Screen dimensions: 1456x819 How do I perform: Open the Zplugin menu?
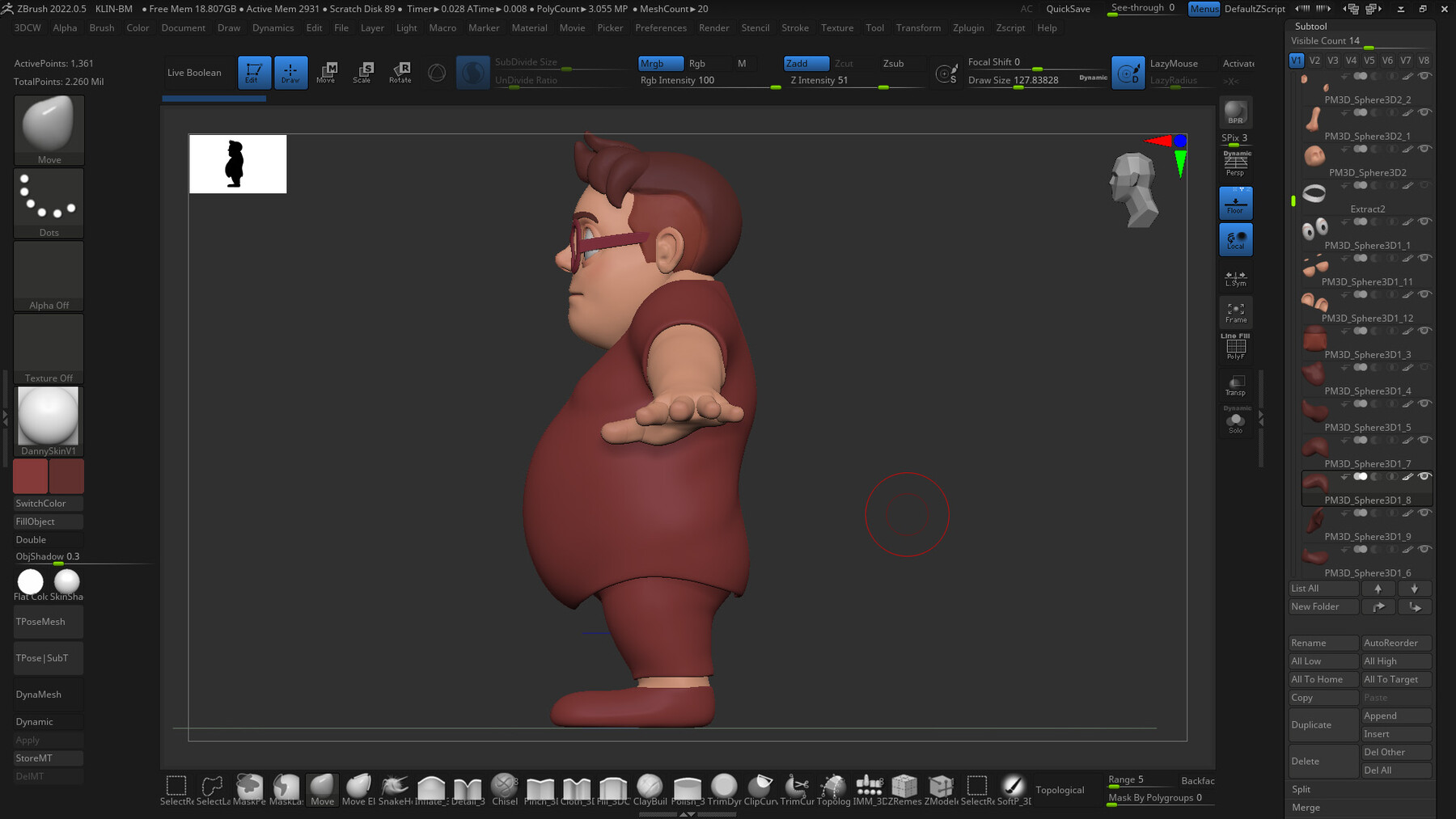(968, 27)
